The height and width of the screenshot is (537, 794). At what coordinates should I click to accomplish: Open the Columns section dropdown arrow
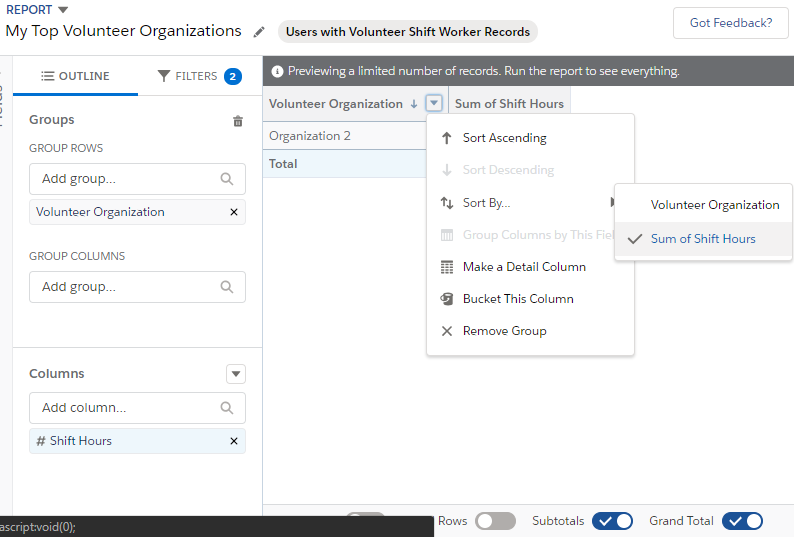pos(236,374)
